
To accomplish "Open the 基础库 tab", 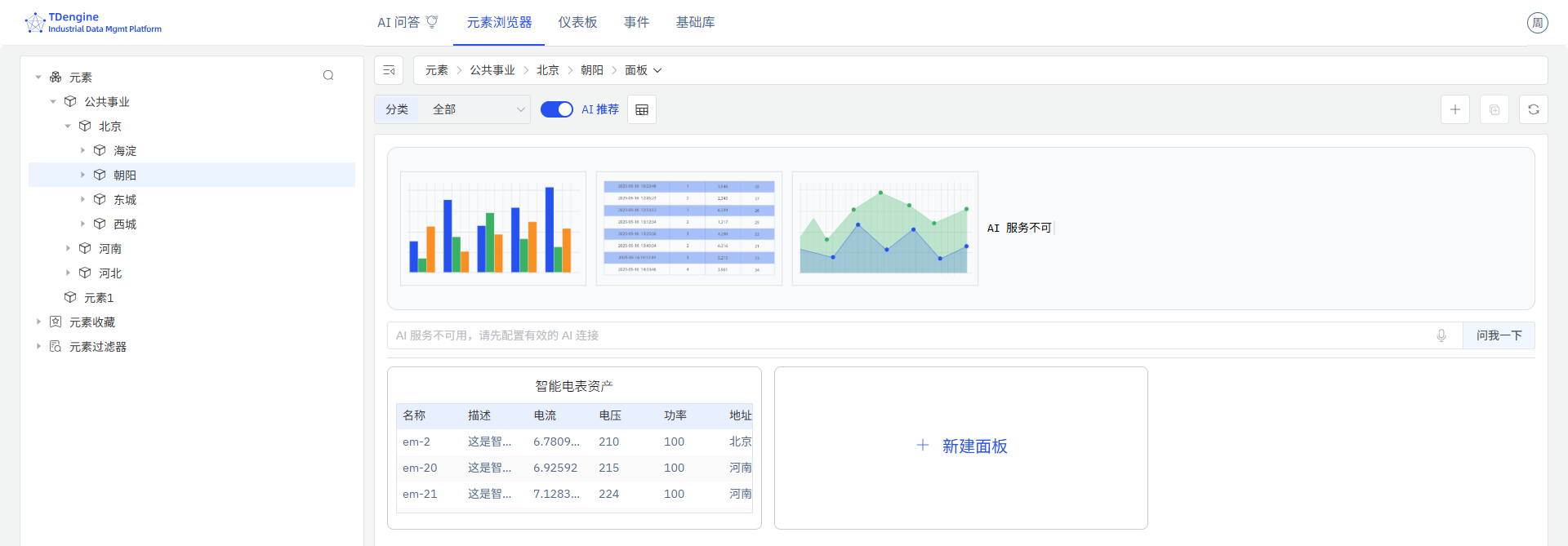I will coord(695,22).
